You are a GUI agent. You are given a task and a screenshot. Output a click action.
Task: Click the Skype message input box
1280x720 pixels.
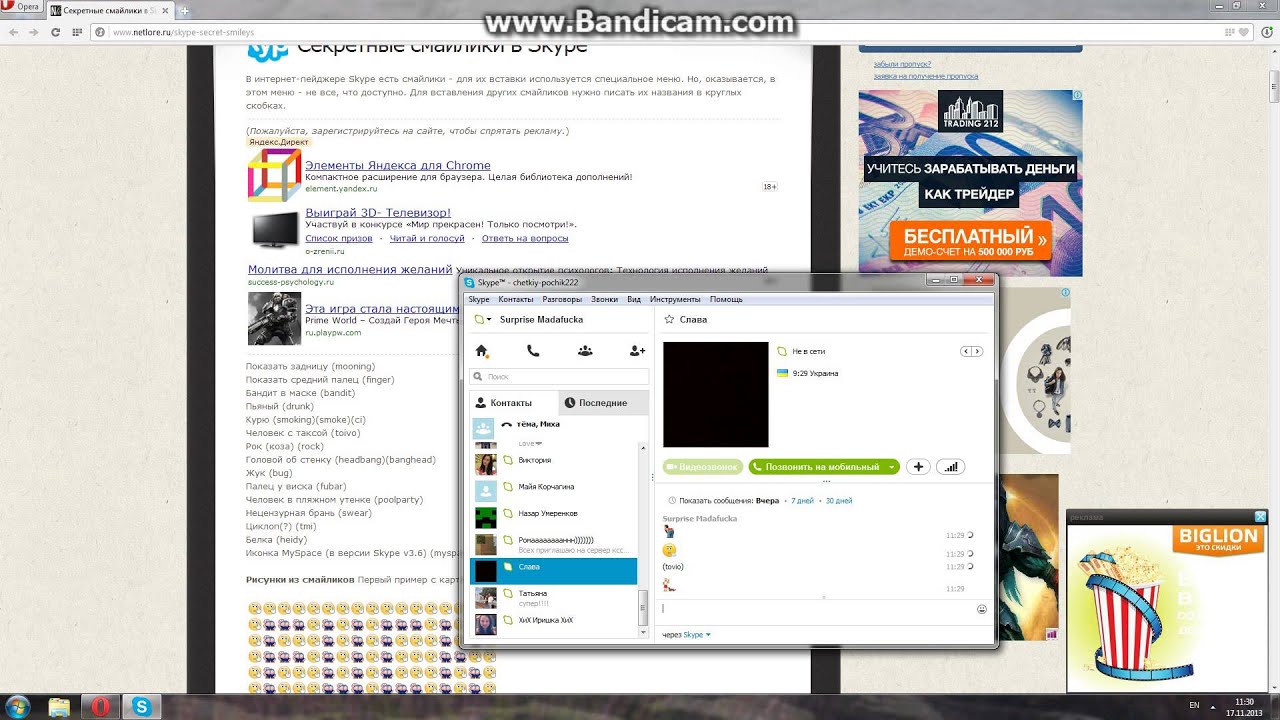click(x=816, y=609)
